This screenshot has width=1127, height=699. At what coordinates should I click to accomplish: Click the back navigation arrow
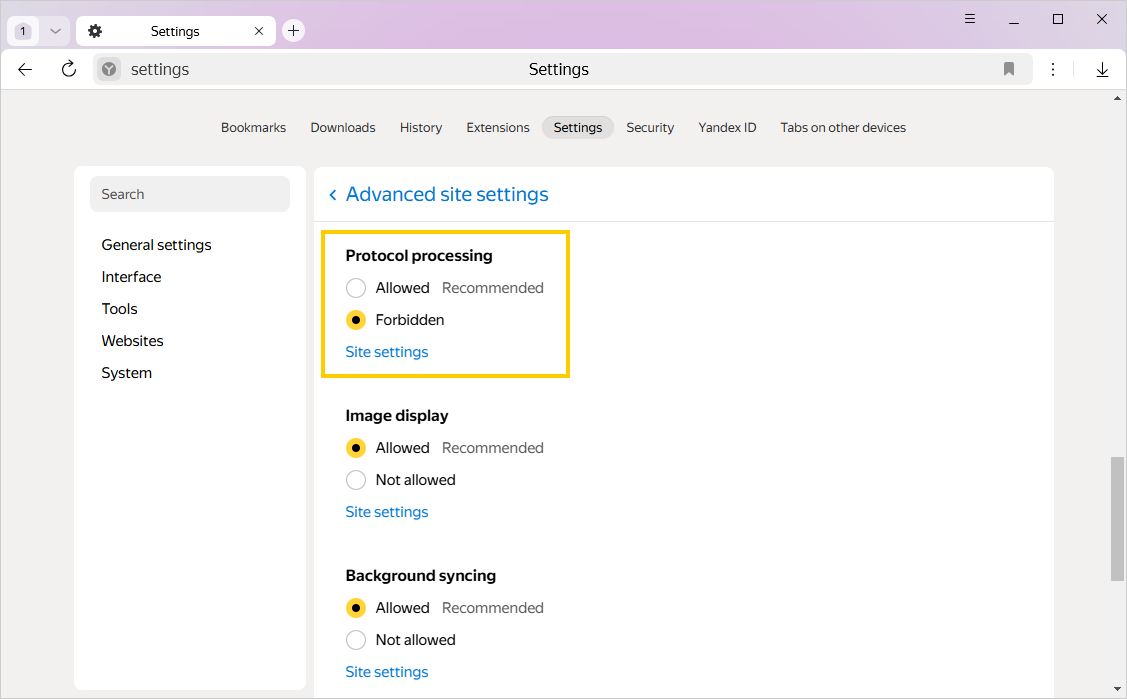pos(25,69)
